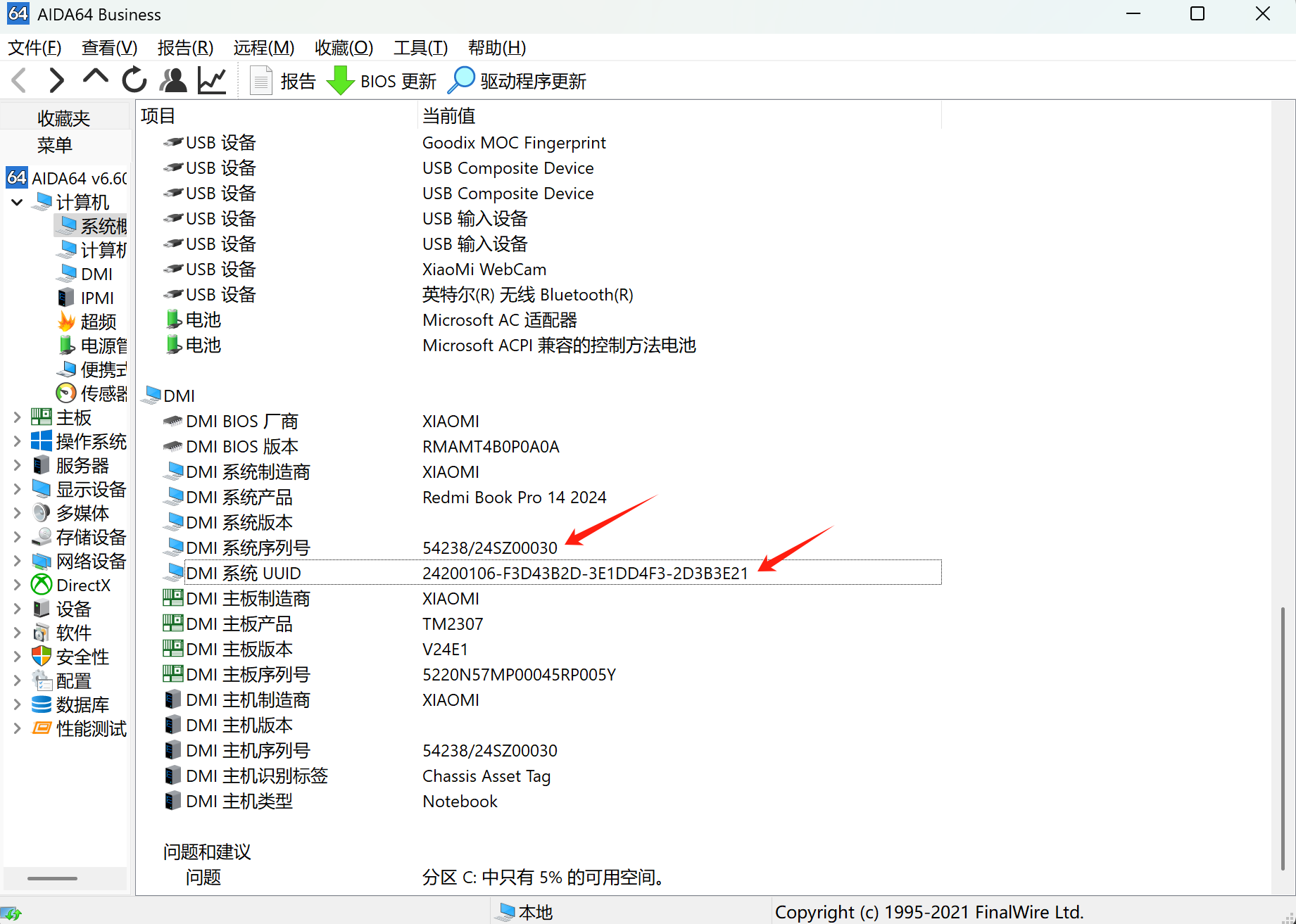The width and height of the screenshot is (1296, 924).
Task: Click the 多媒体 speaker icon
Action: click(x=42, y=513)
